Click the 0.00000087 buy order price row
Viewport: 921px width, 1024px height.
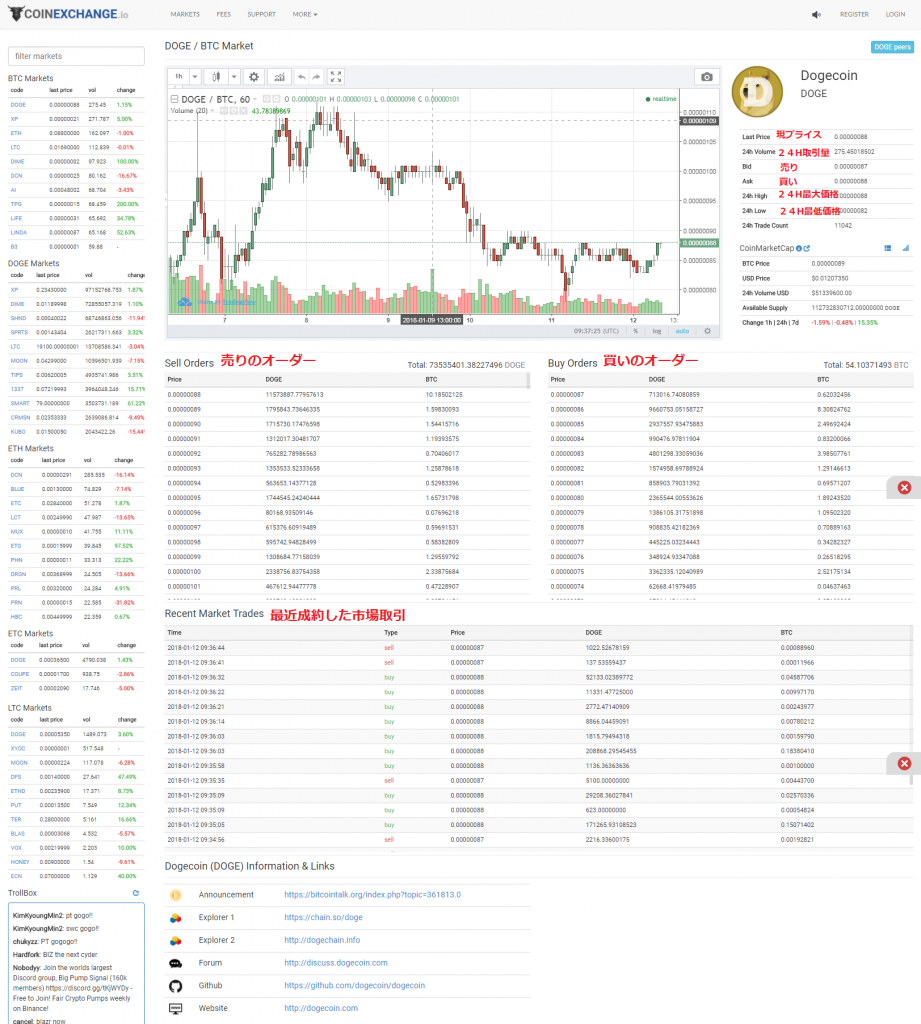pos(730,394)
